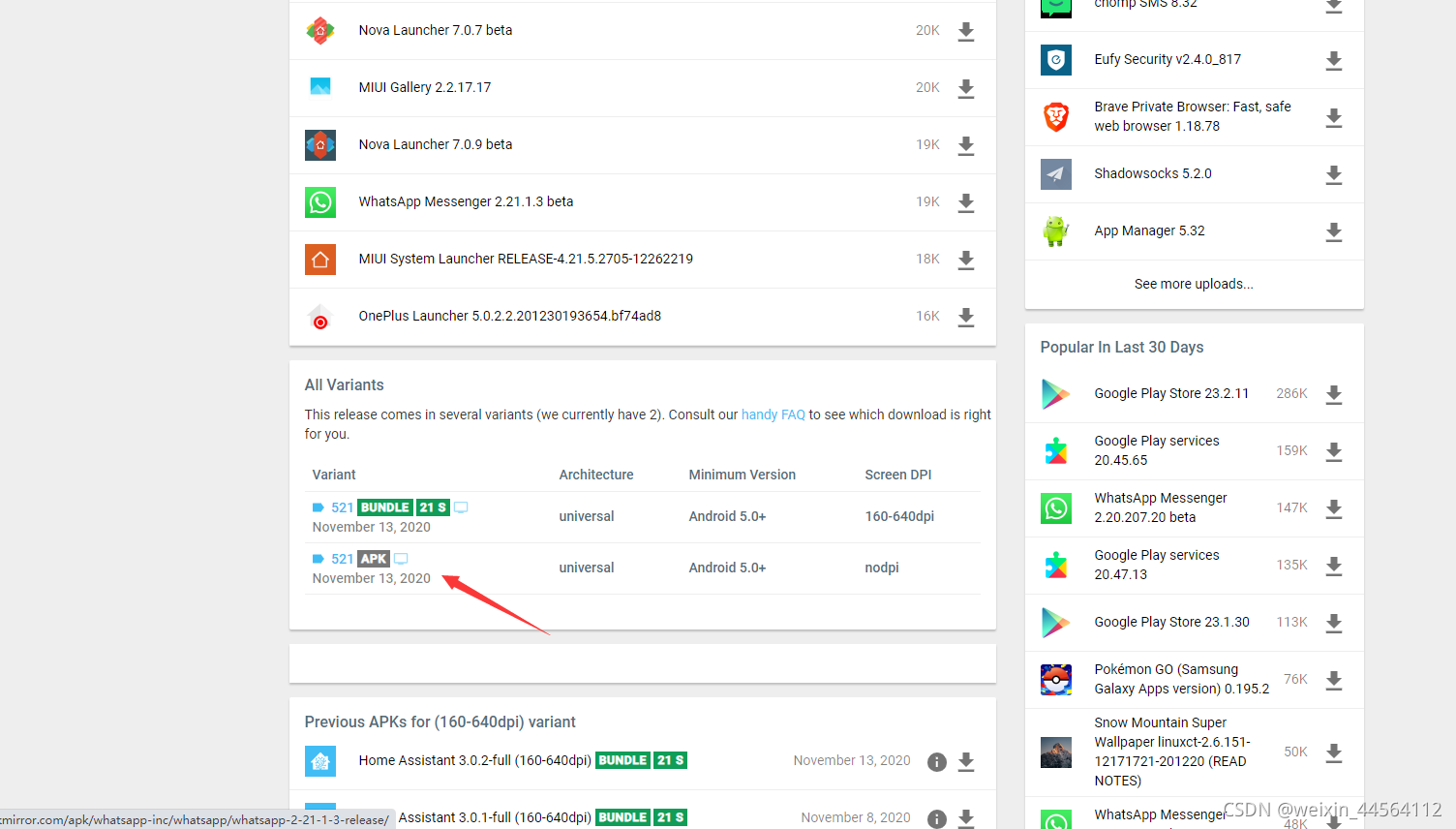Screen dimensions: 1456x829
Task: Download Snow Mountain Super Wallpaper
Action: click(x=1333, y=753)
